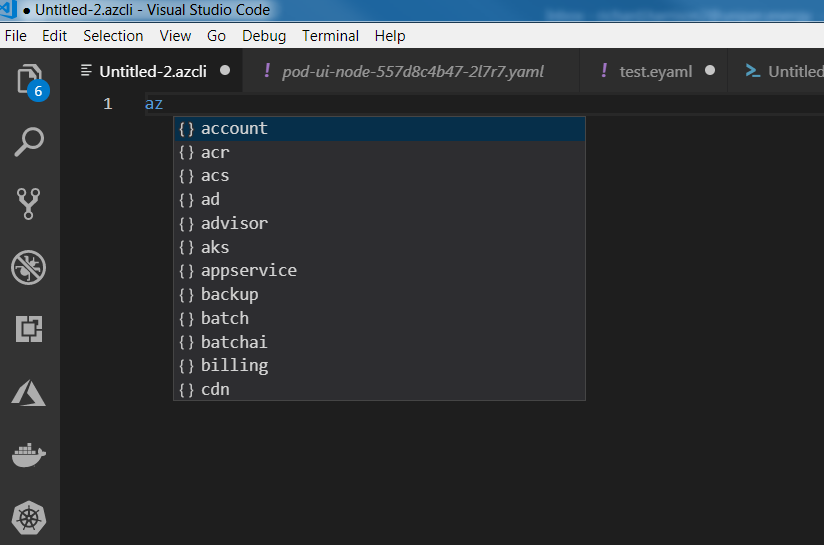Image resolution: width=824 pixels, height=545 pixels.
Task: Switch to pod-ui-node-557d8c4b47-2l7r7.yaml tab
Action: [x=411, y=71]
